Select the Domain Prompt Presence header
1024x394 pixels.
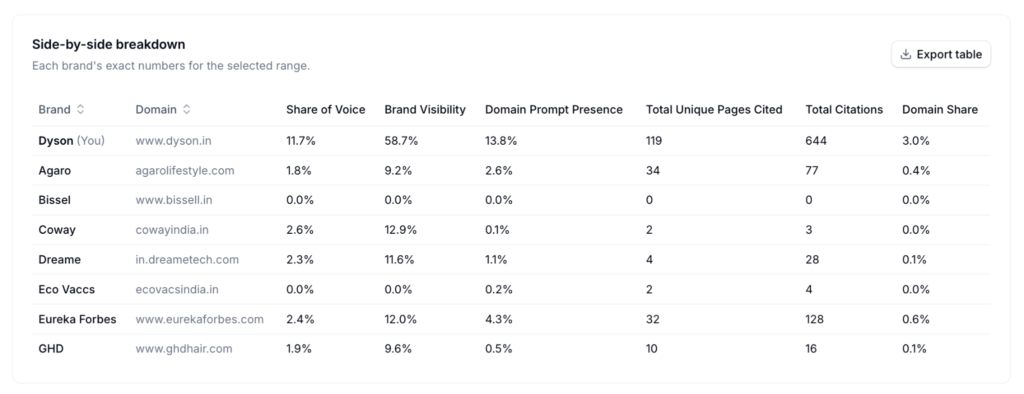click(554, 110)
